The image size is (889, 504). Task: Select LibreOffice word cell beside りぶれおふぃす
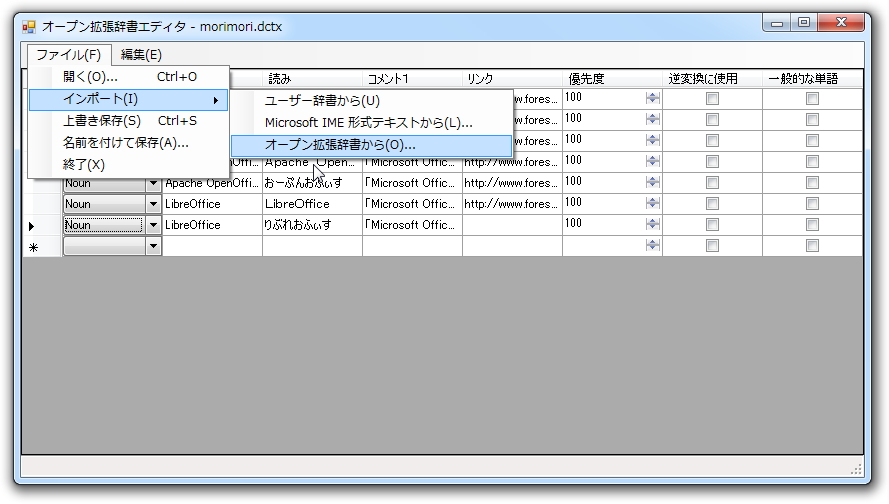(x=212, y=225)
